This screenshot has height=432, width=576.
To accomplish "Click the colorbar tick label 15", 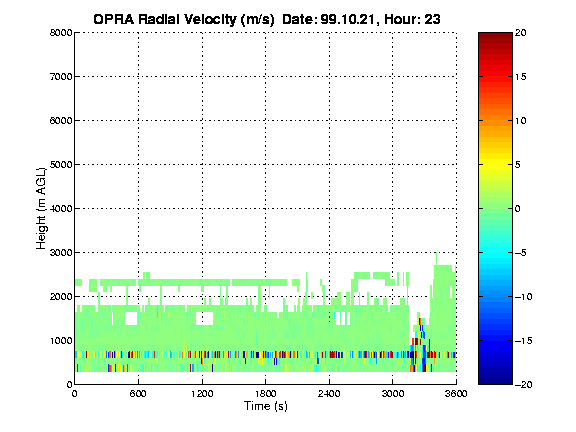I will pos(521,76).
